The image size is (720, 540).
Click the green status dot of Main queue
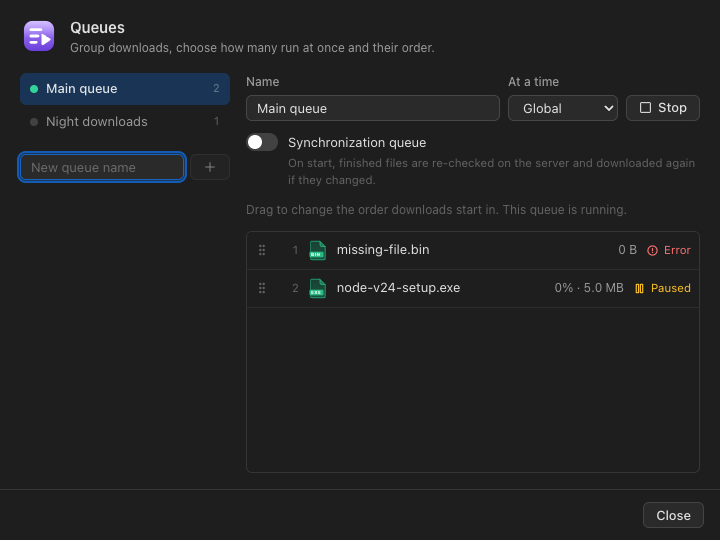[34, 89]
